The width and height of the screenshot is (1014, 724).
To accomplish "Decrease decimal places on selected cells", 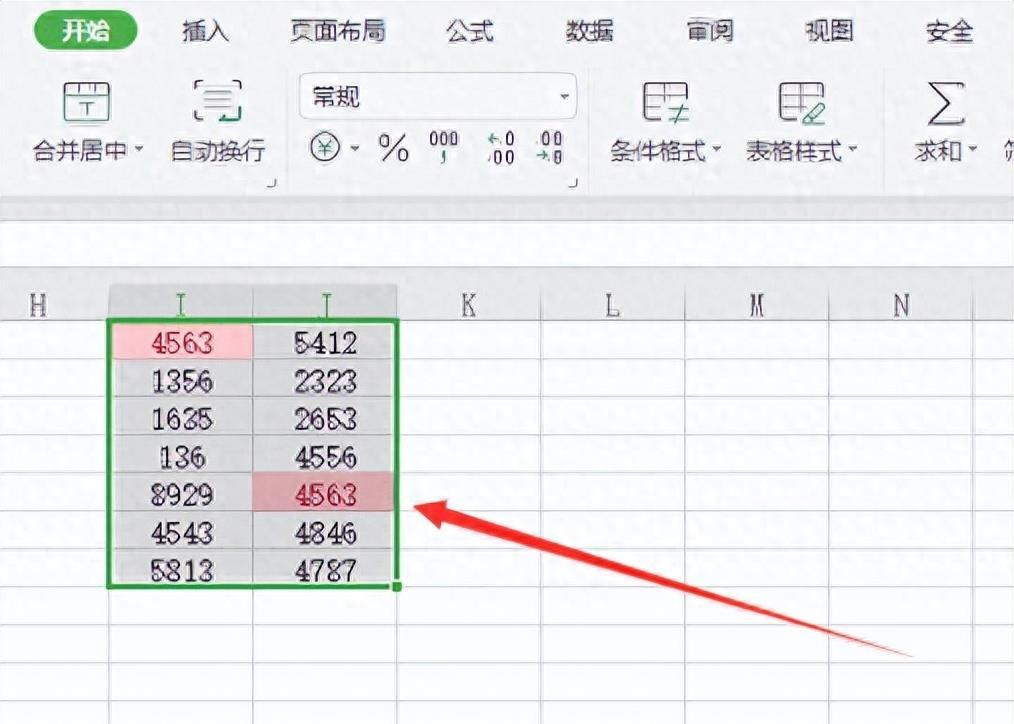I will (552, 148).
